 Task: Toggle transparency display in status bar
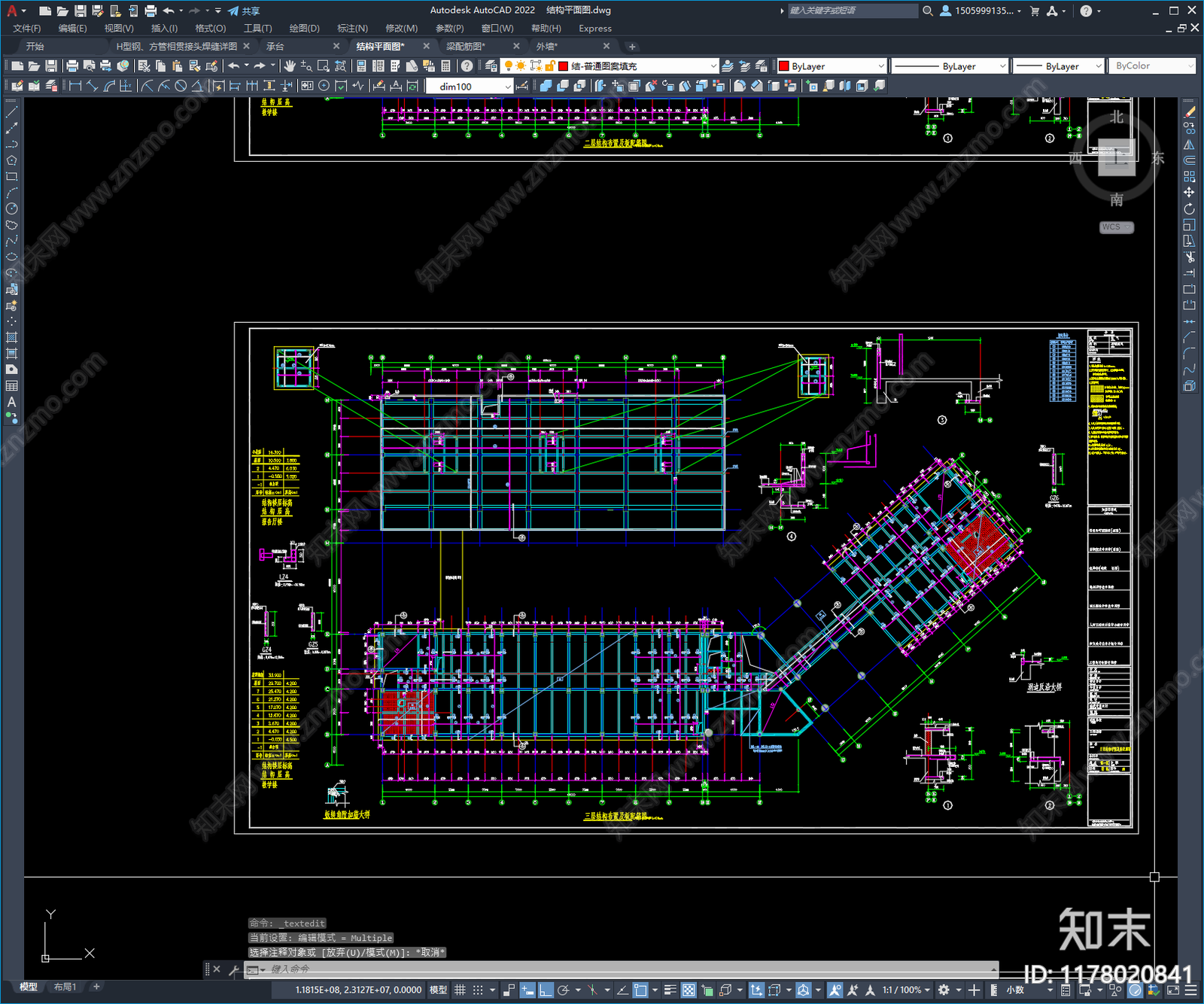[688, 990]
